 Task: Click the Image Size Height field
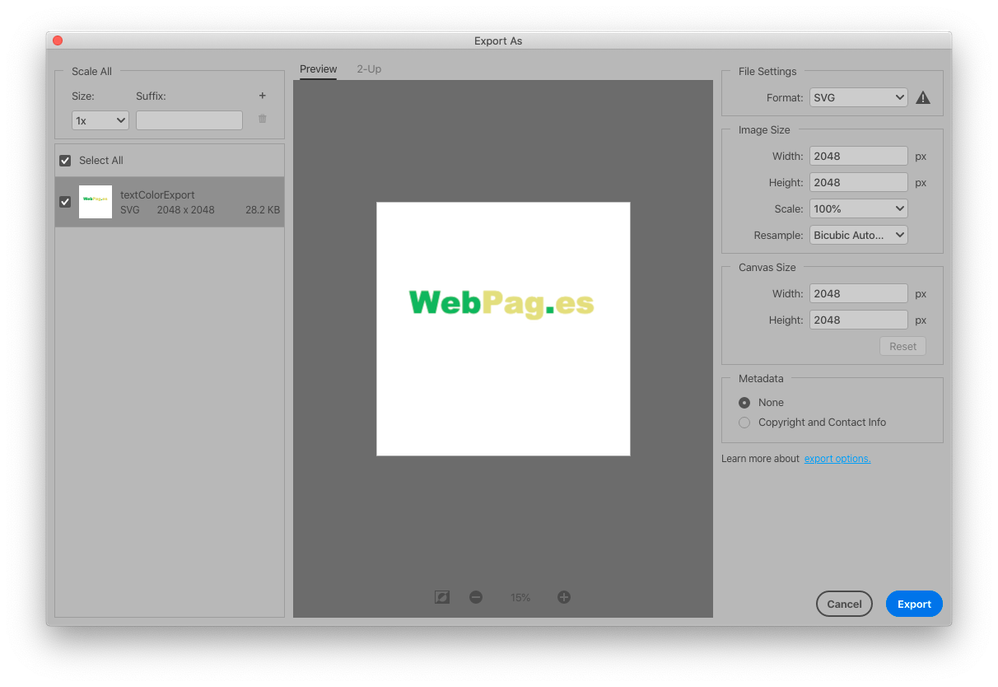(x=858, y=182)
